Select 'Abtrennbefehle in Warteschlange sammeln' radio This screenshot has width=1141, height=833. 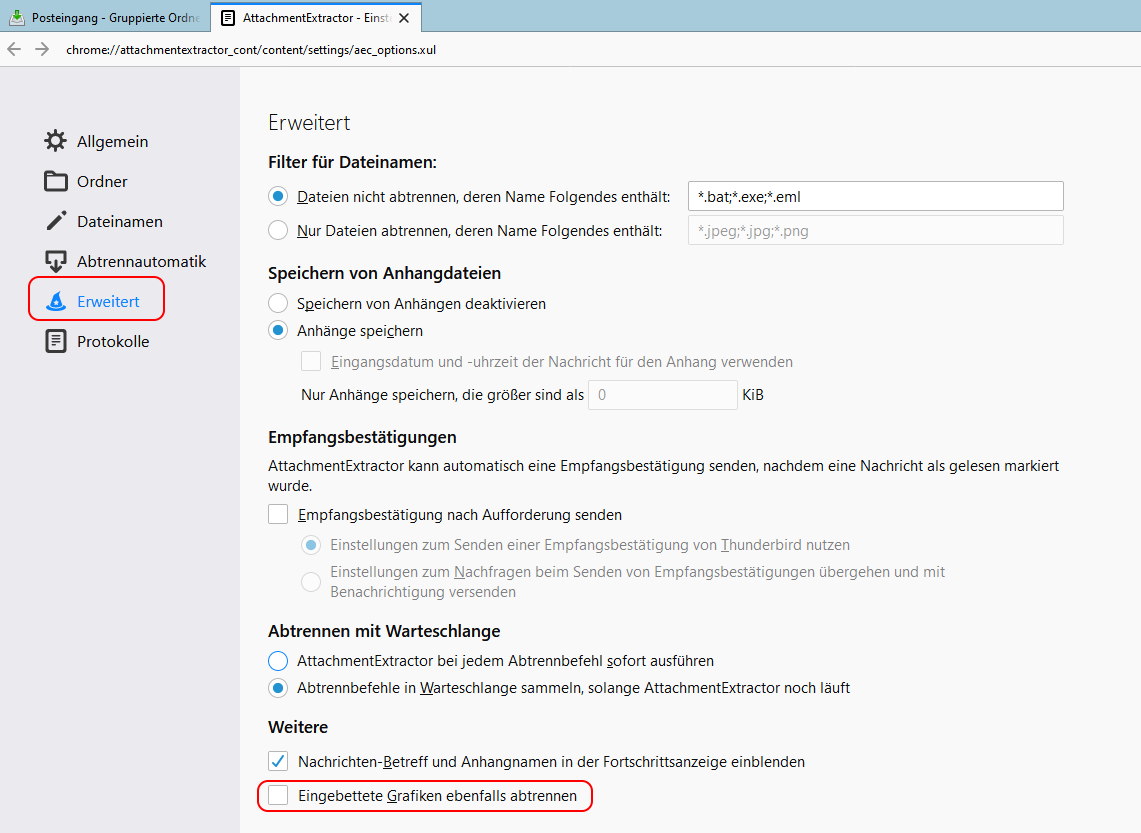278,687
